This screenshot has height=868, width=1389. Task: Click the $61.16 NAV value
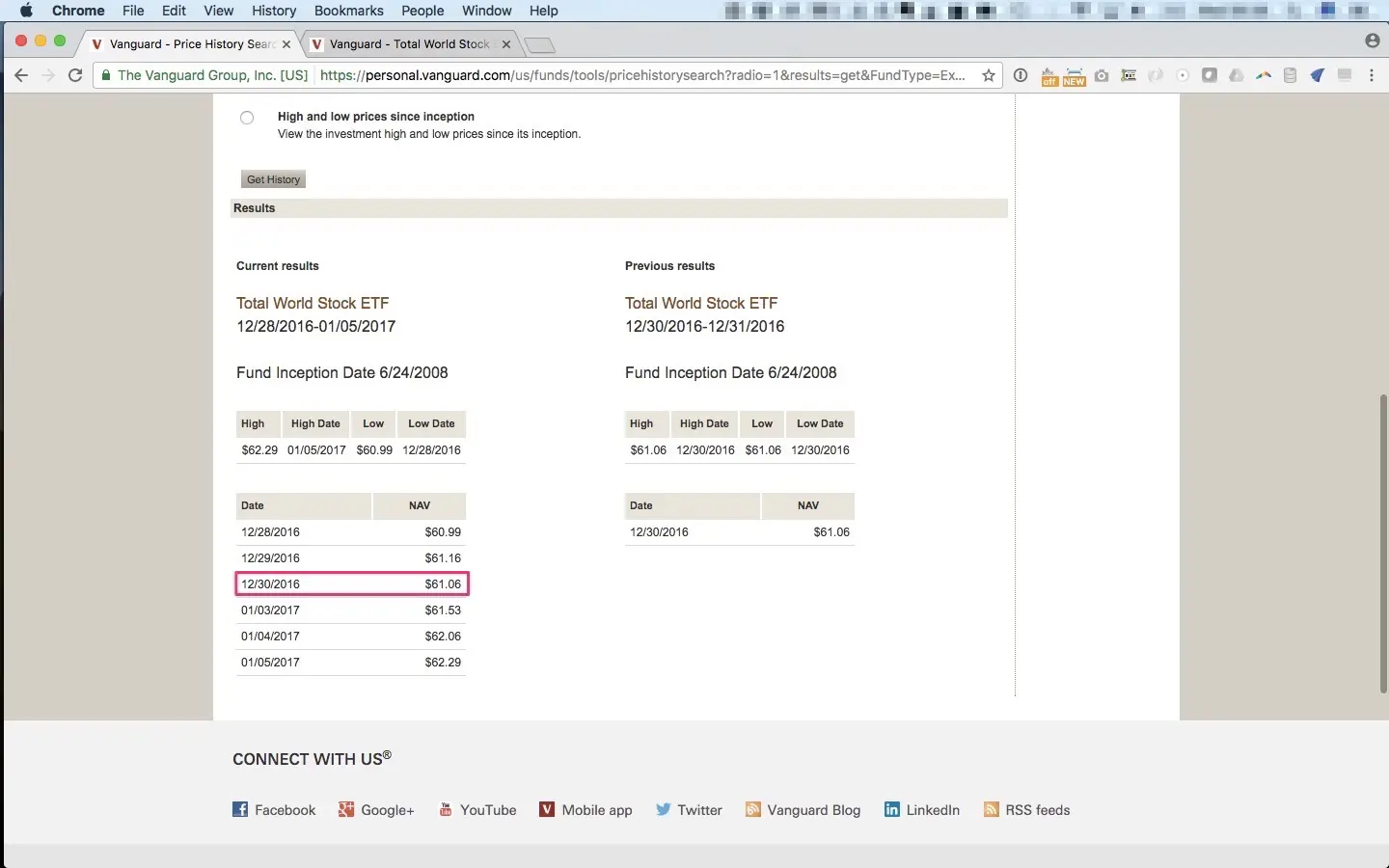tap(443, 558)
